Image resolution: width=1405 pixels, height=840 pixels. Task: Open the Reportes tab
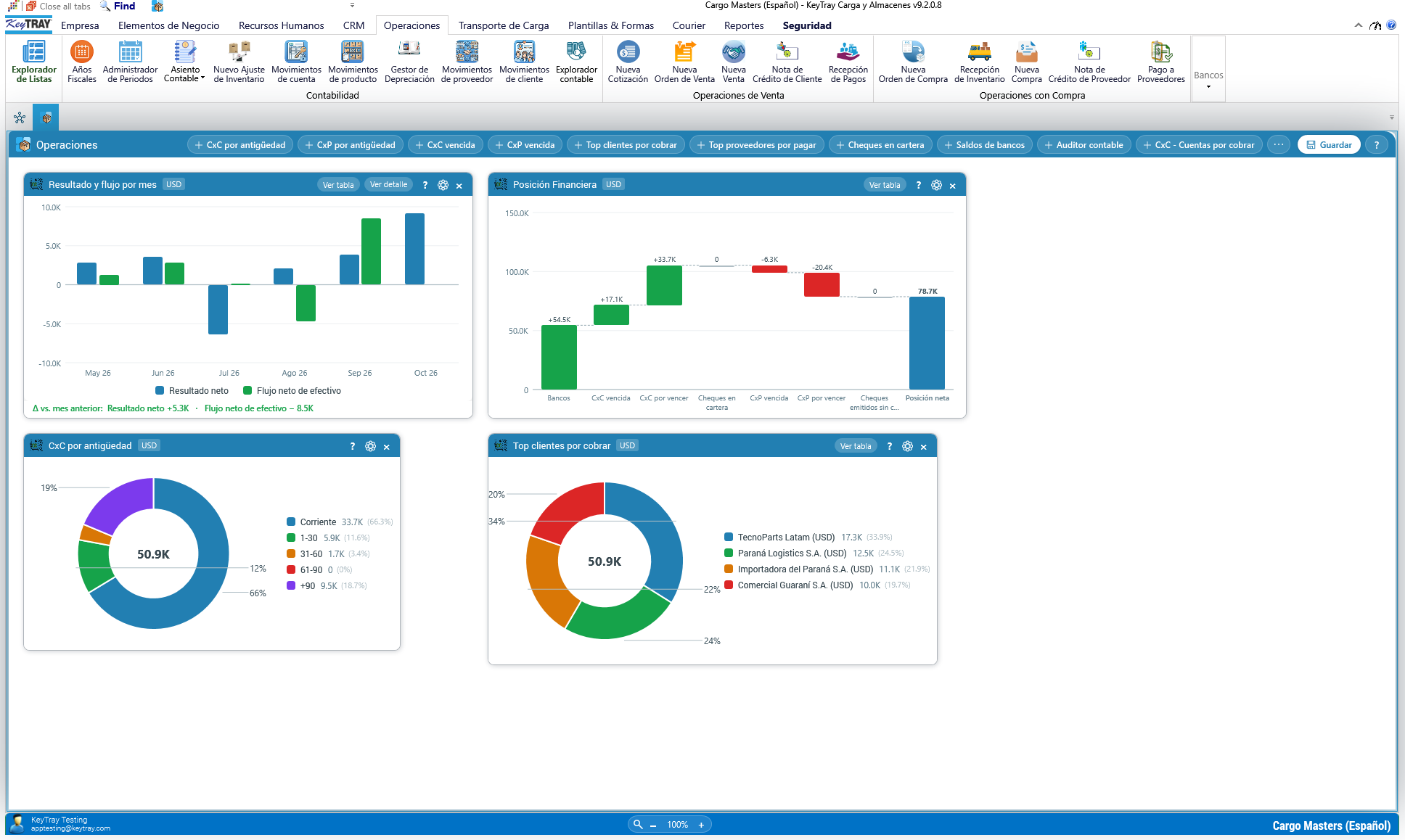pyautogui.click(x=744, y=25)
